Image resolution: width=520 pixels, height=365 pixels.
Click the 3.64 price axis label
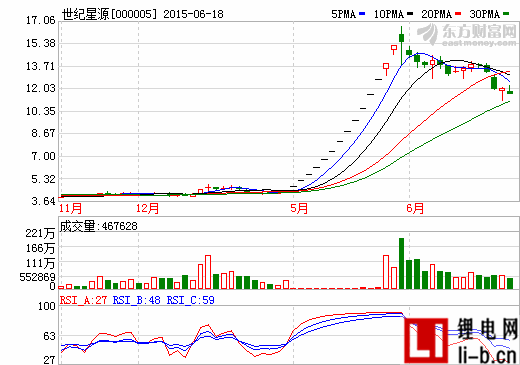(43, 201)
